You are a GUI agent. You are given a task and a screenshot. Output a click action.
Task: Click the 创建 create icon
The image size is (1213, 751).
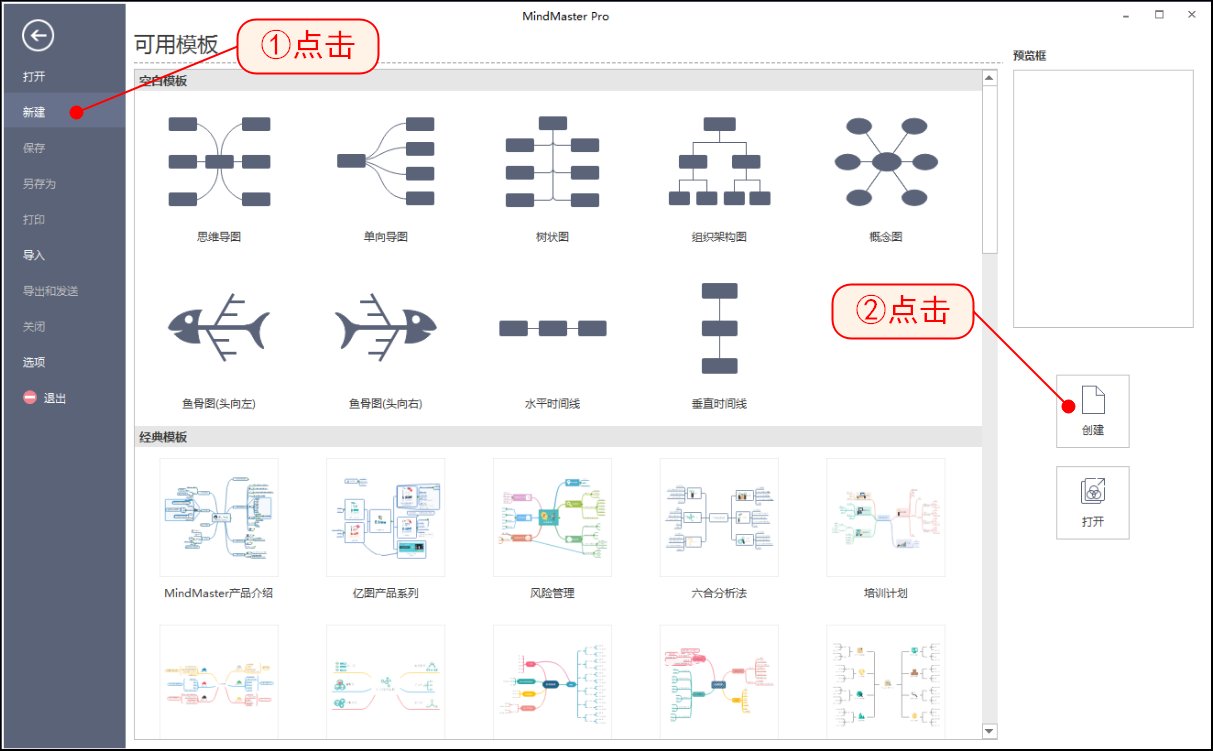[x=1092, y=410]
